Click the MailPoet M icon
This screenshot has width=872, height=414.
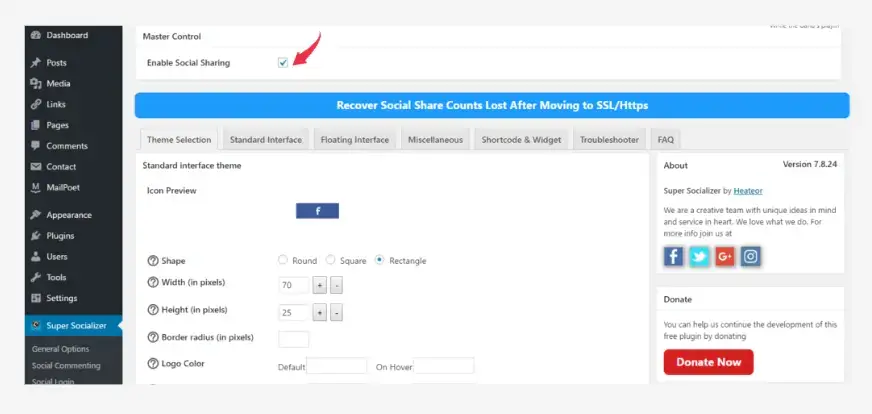(x=36, y=188)
